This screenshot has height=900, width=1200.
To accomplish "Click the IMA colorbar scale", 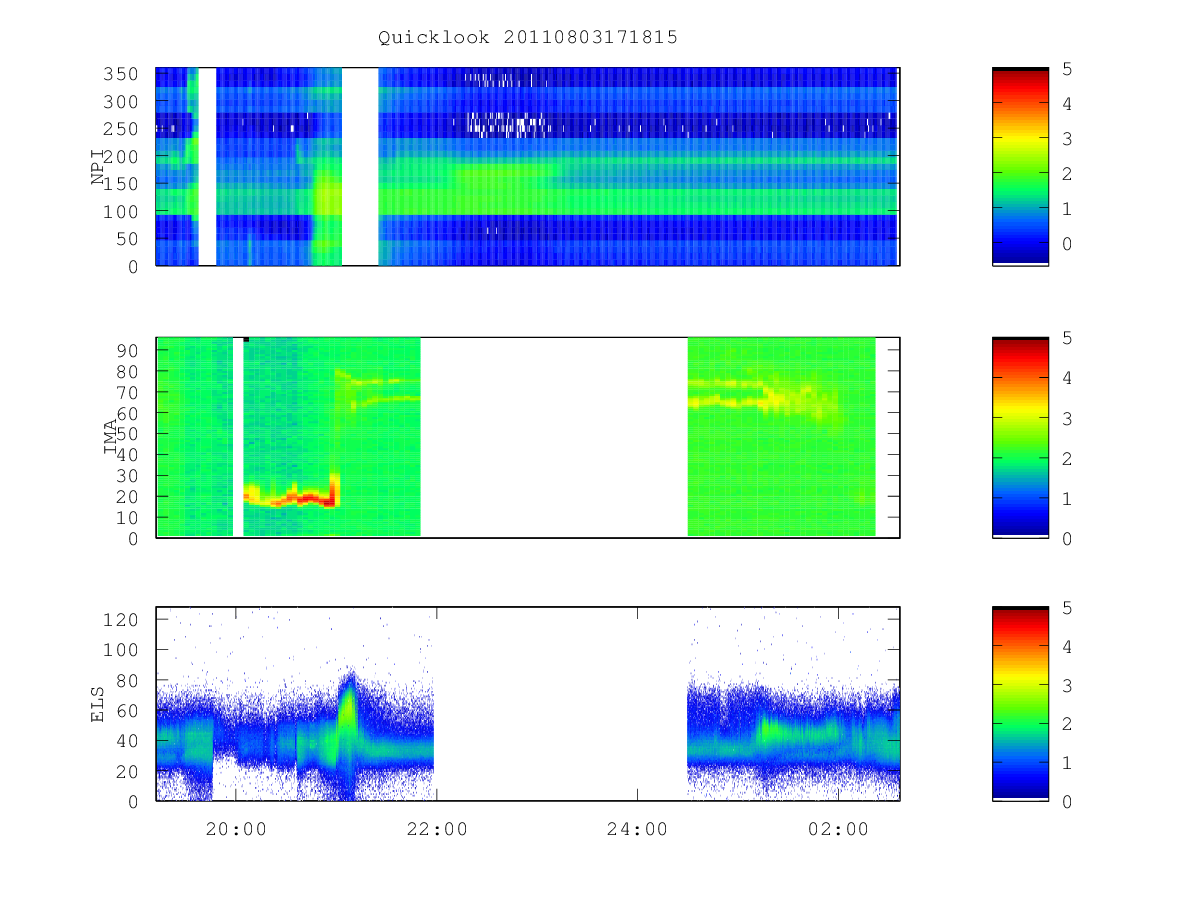I will click(1020, 438).
